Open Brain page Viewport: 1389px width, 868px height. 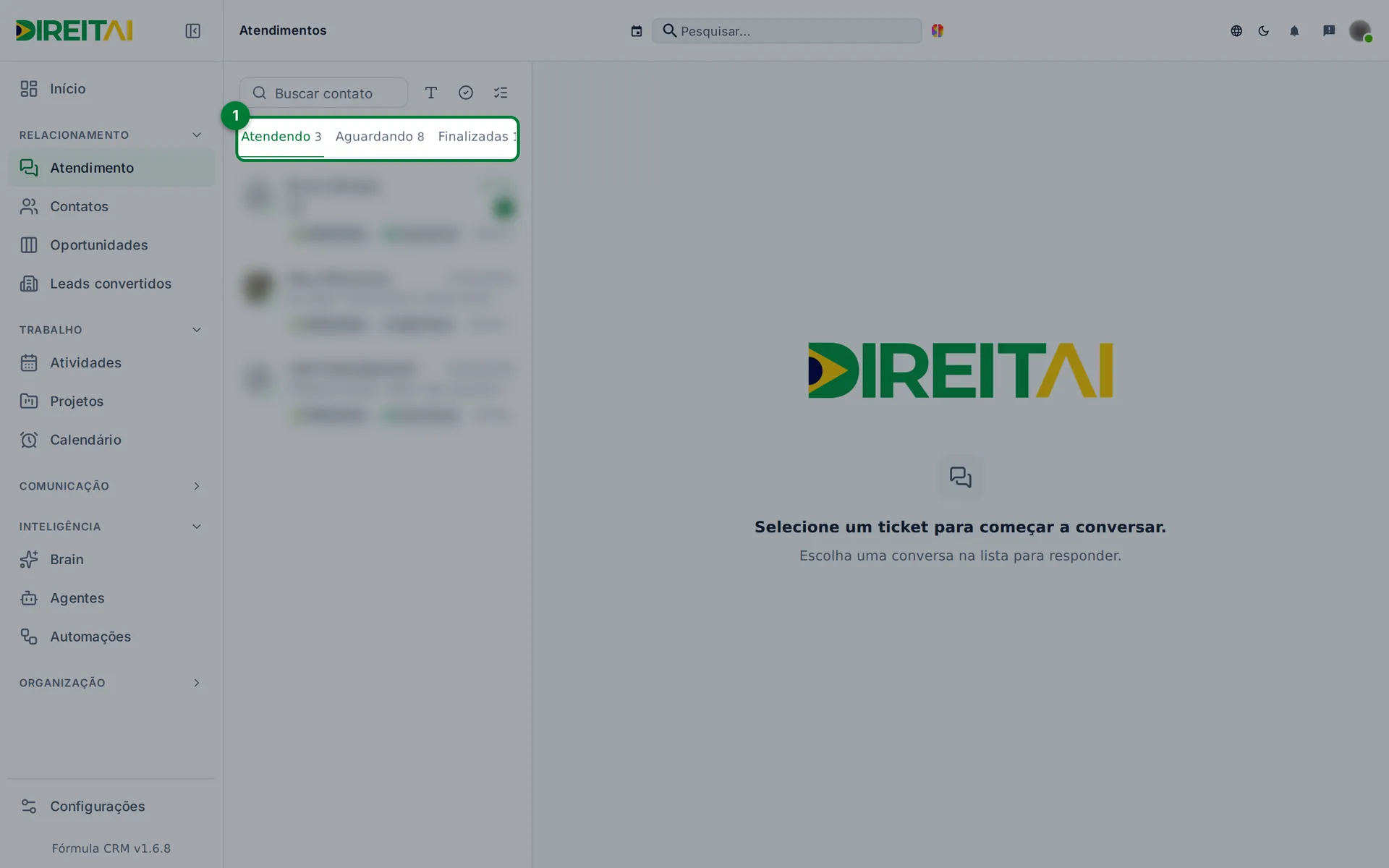coord(111,559)
